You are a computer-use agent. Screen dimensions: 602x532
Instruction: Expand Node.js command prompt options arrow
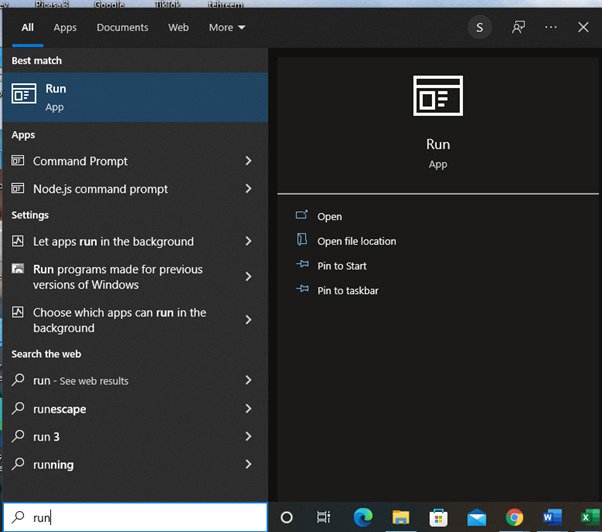[248, 189]
